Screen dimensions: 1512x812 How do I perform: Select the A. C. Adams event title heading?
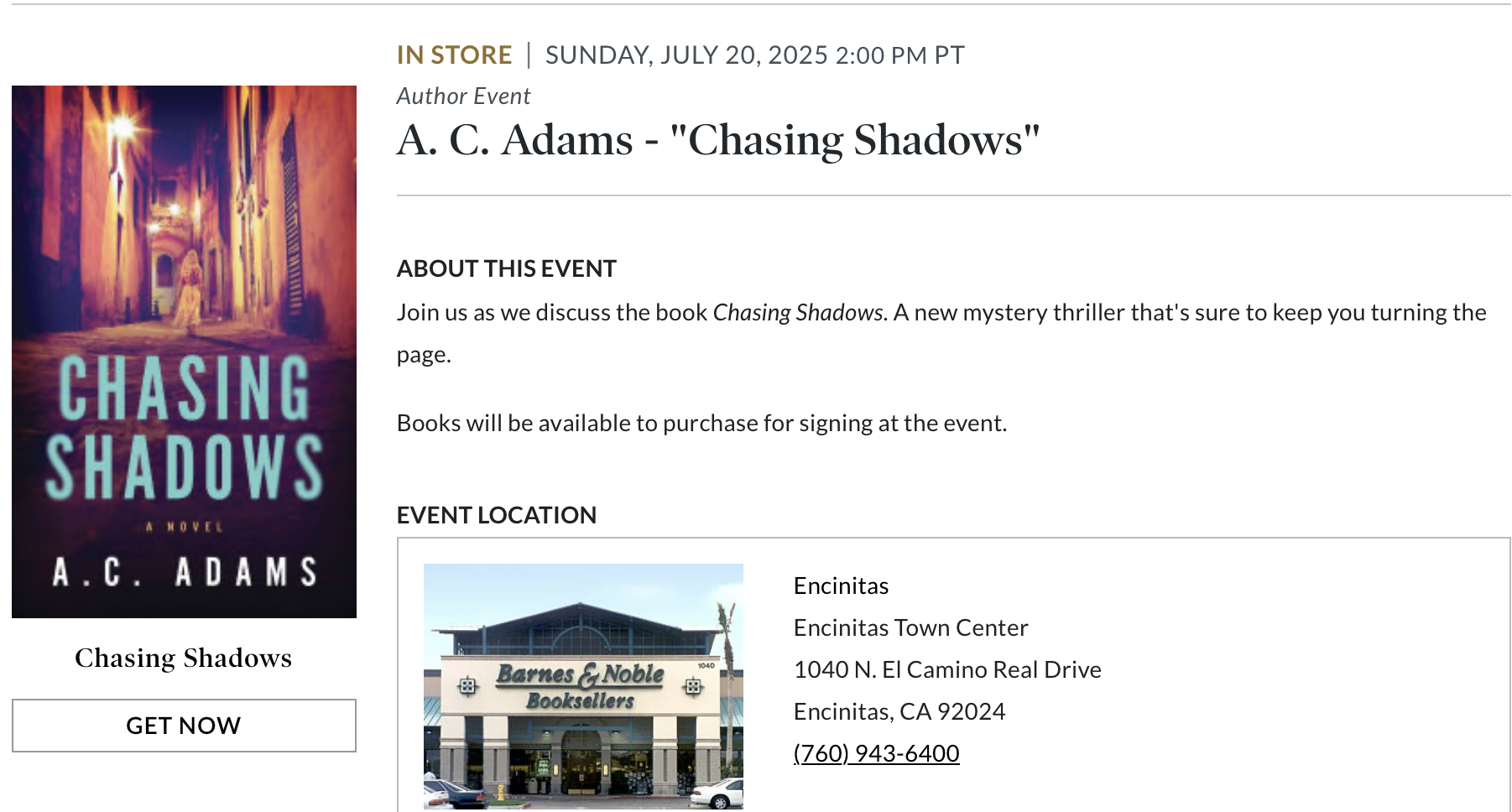pyautogui.click(x=718, y=140)
